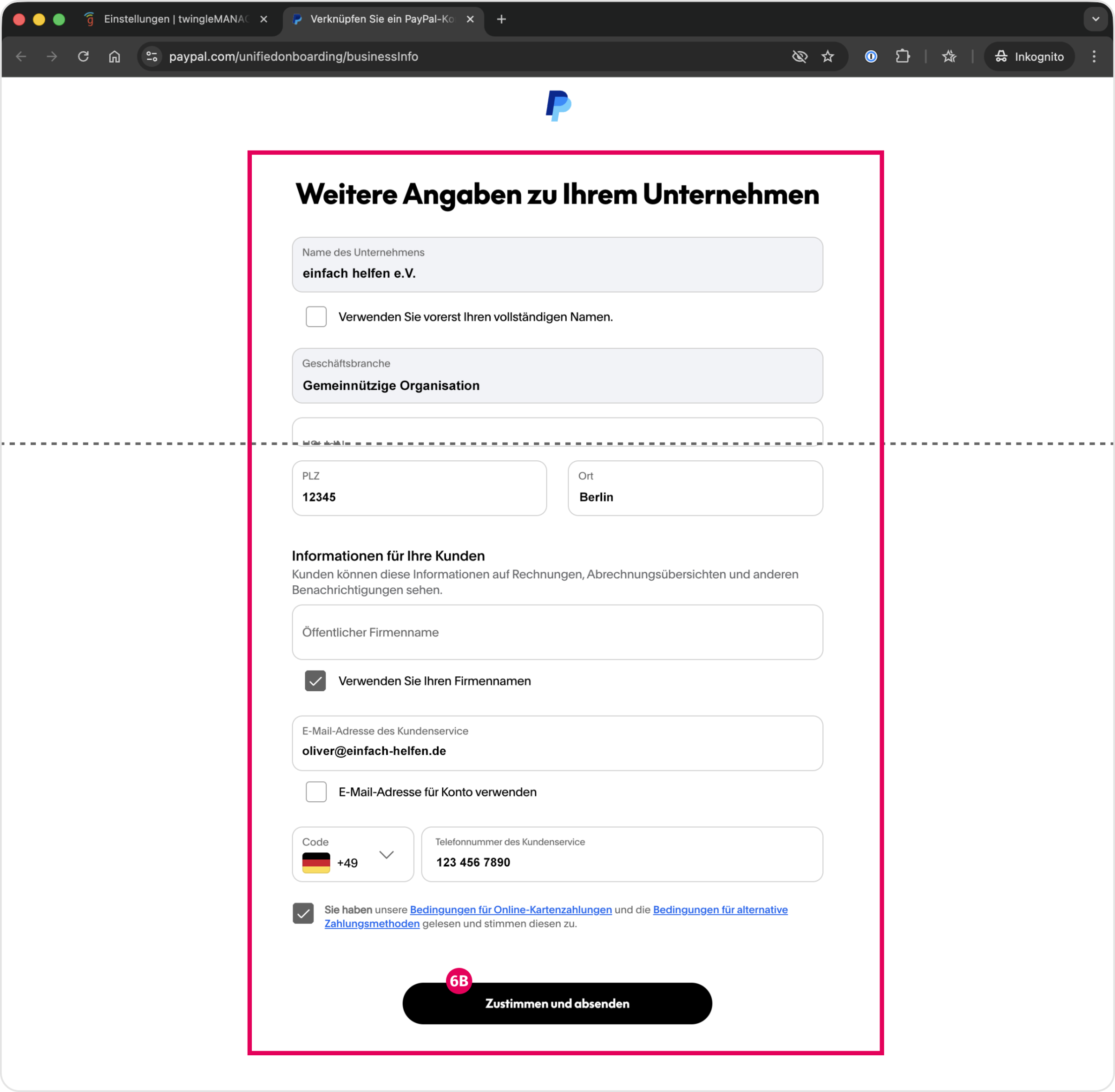Bookmark this page with the star icon
This screenshot has height=1092, width=1115.
827,56
